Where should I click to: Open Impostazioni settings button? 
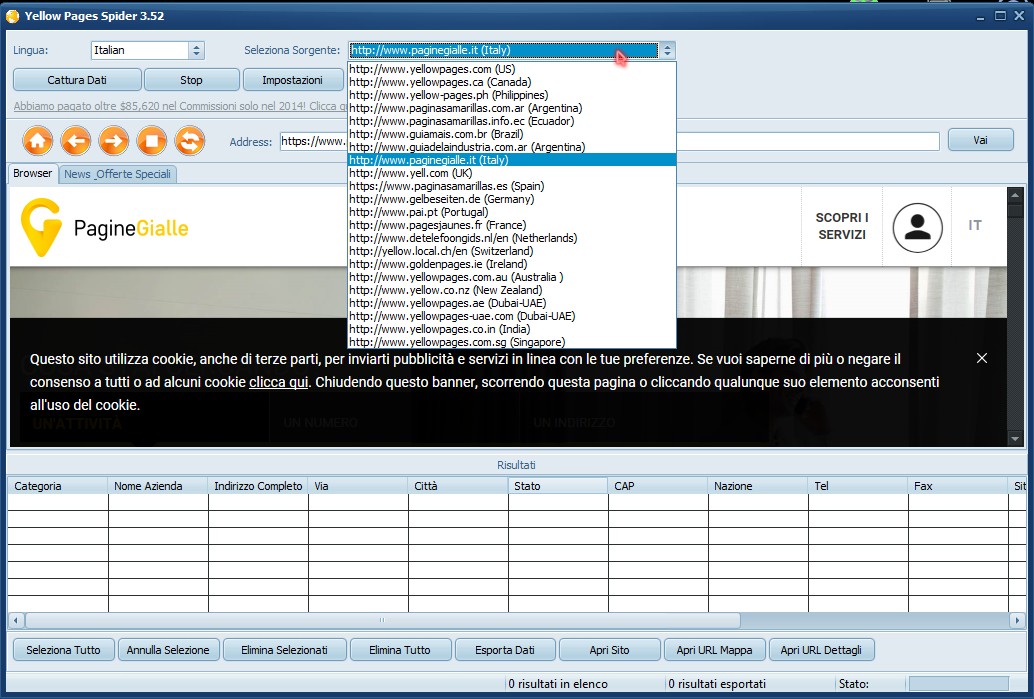[x=293, y=80]
